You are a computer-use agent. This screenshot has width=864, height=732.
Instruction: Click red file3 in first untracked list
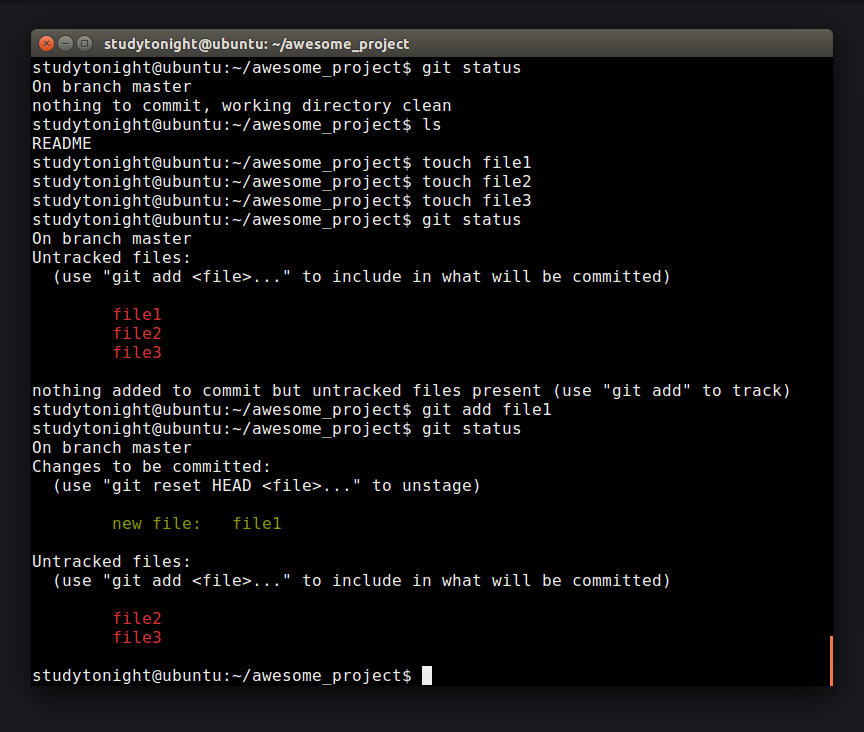pyautogui.click(x=137, y=353)
